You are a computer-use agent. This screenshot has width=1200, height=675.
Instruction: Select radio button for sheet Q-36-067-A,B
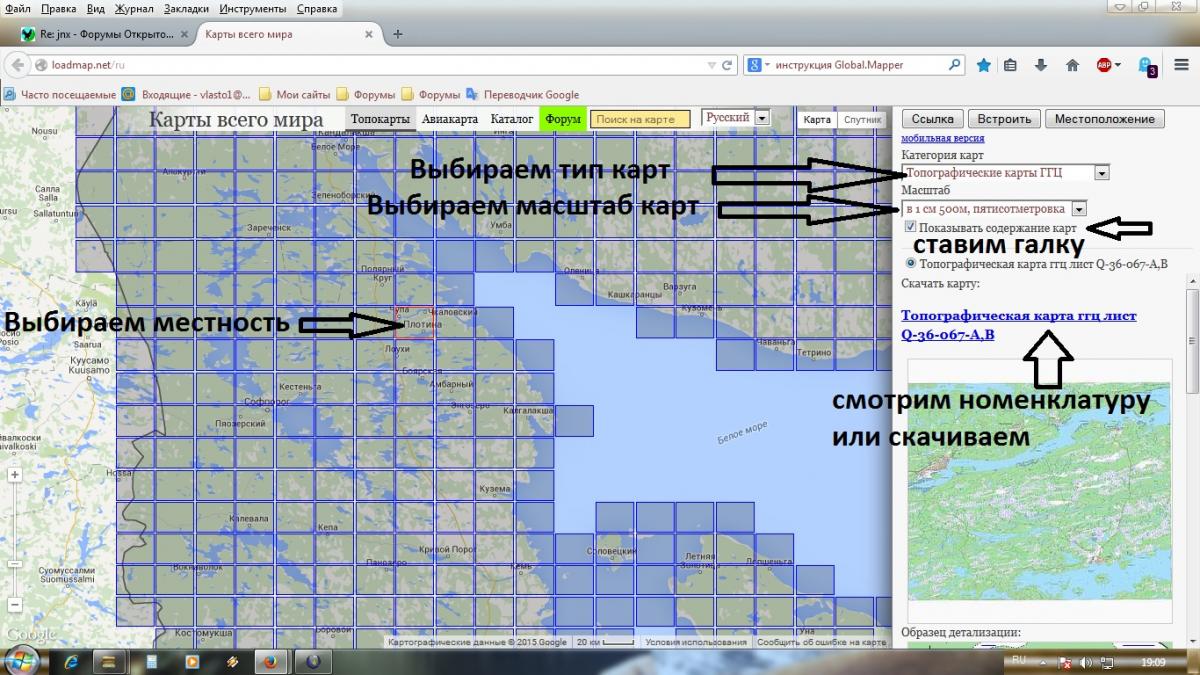[x=909, y=263]
